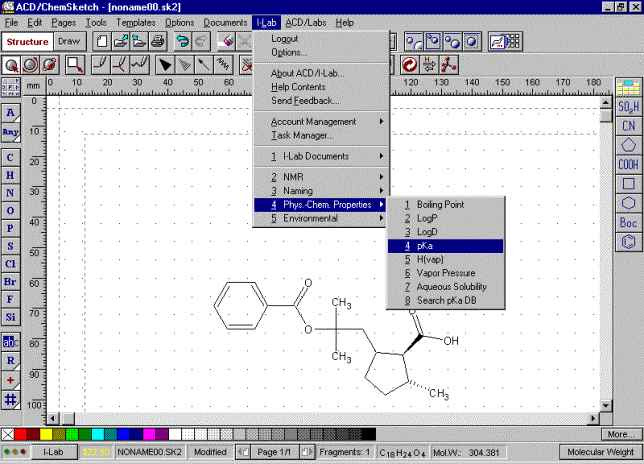Insert the cyclohexane ring template
The height and width of the screenshot is (464, 644).
628,203
